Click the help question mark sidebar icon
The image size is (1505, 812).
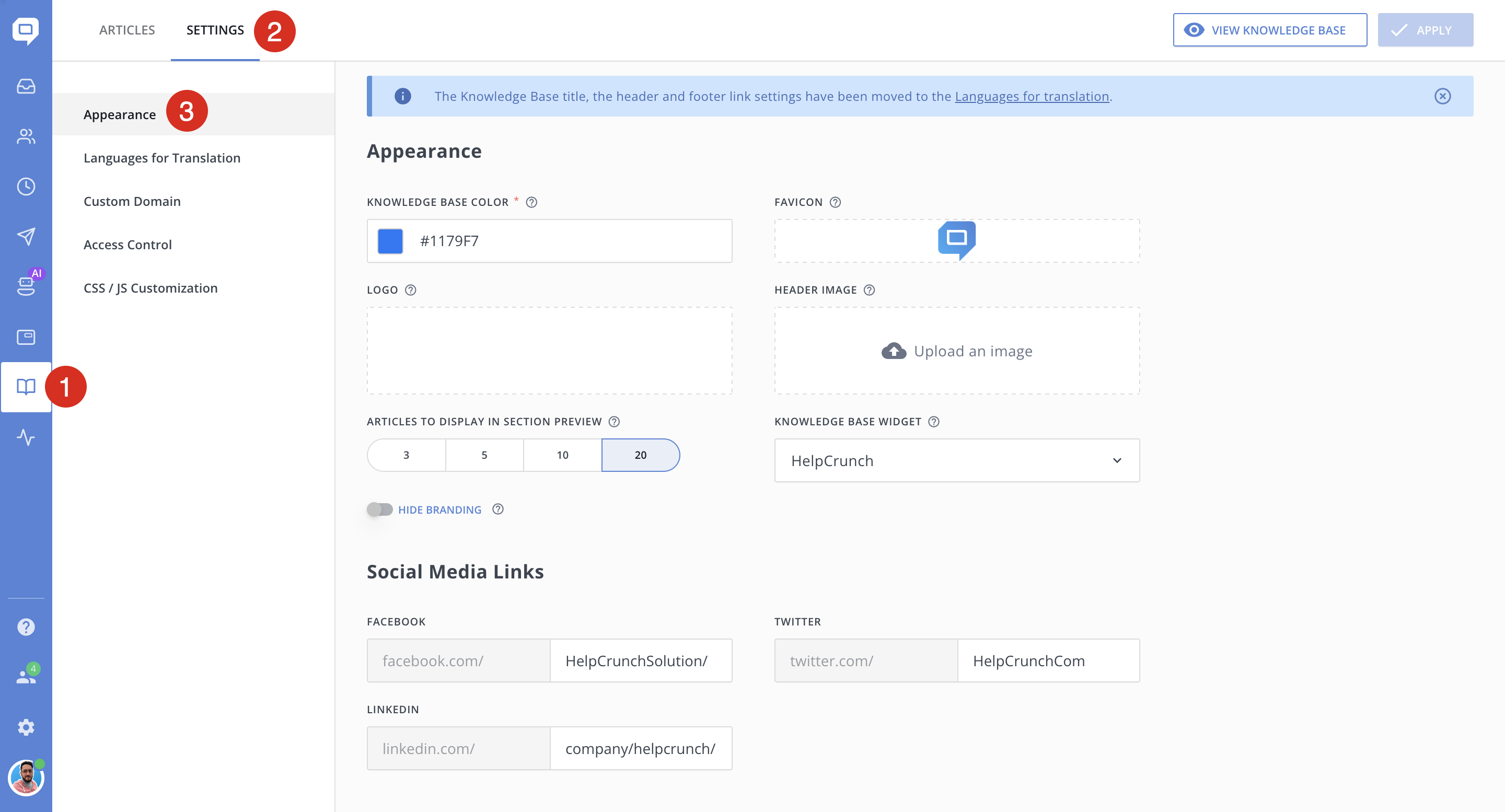(x=26, y=627)
